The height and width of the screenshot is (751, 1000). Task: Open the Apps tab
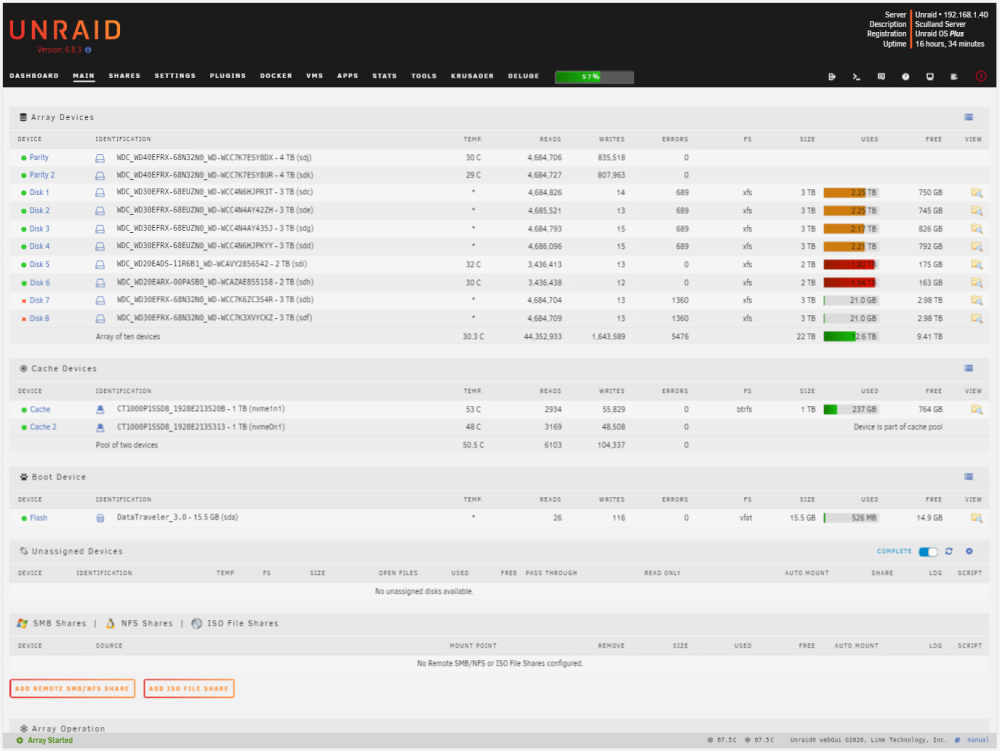(x=348, y=76)
